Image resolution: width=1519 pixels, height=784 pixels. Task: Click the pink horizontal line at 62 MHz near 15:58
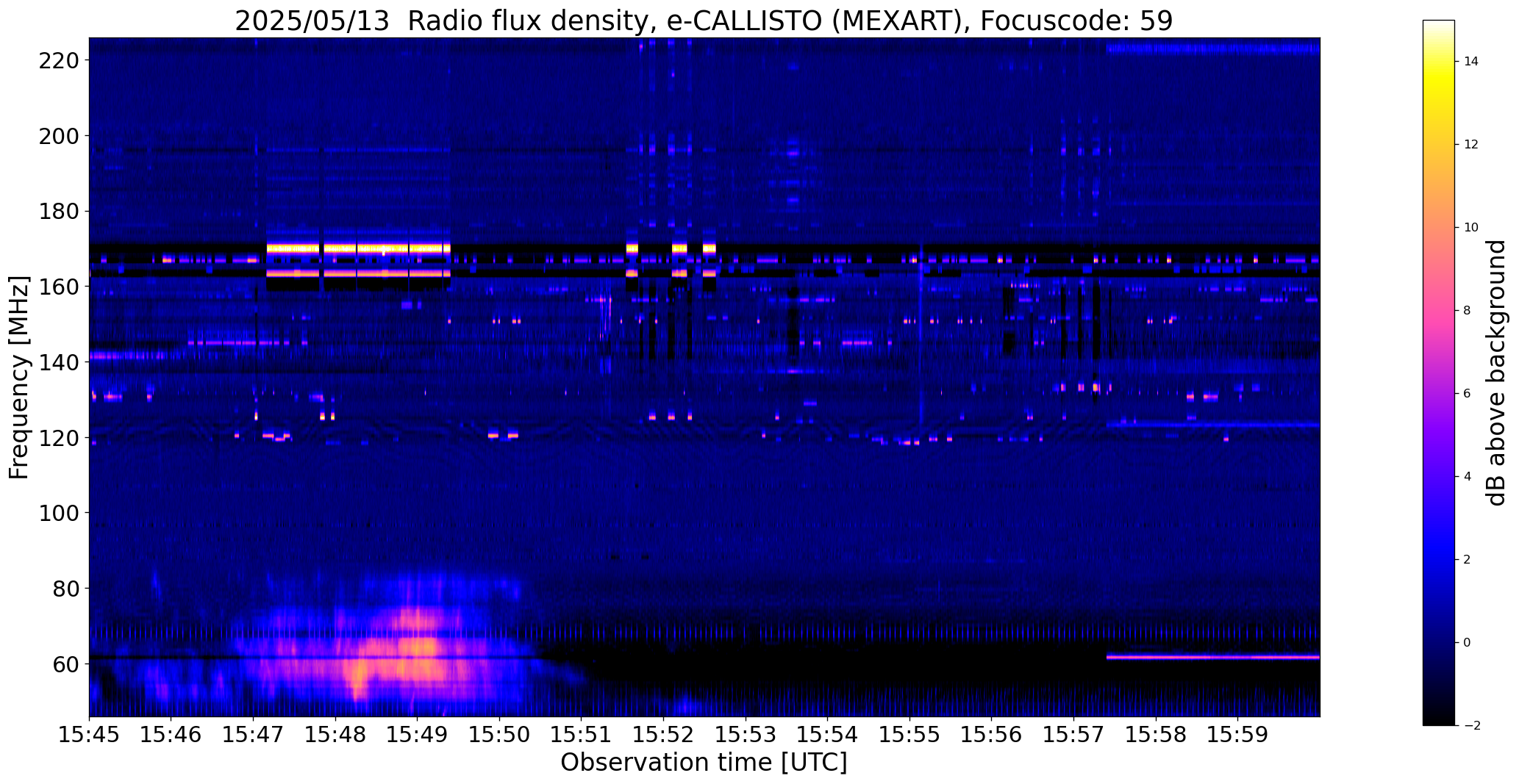point(1213,657)
